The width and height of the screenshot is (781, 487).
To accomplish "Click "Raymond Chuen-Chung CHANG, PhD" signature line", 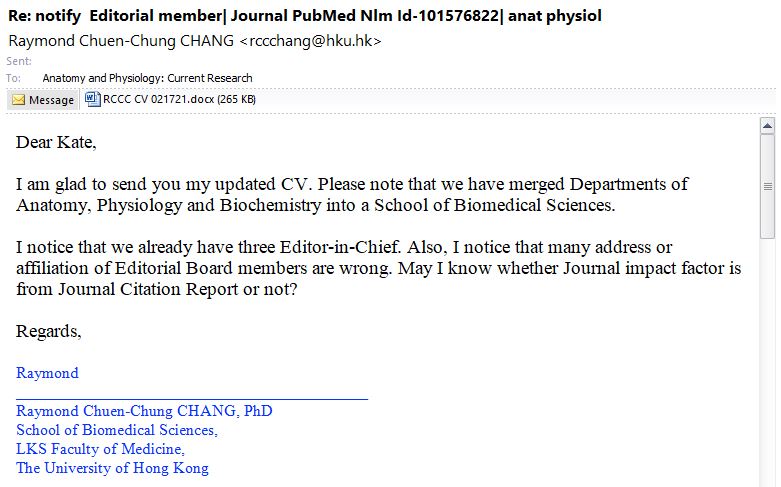I will click(x=144, y=411).
